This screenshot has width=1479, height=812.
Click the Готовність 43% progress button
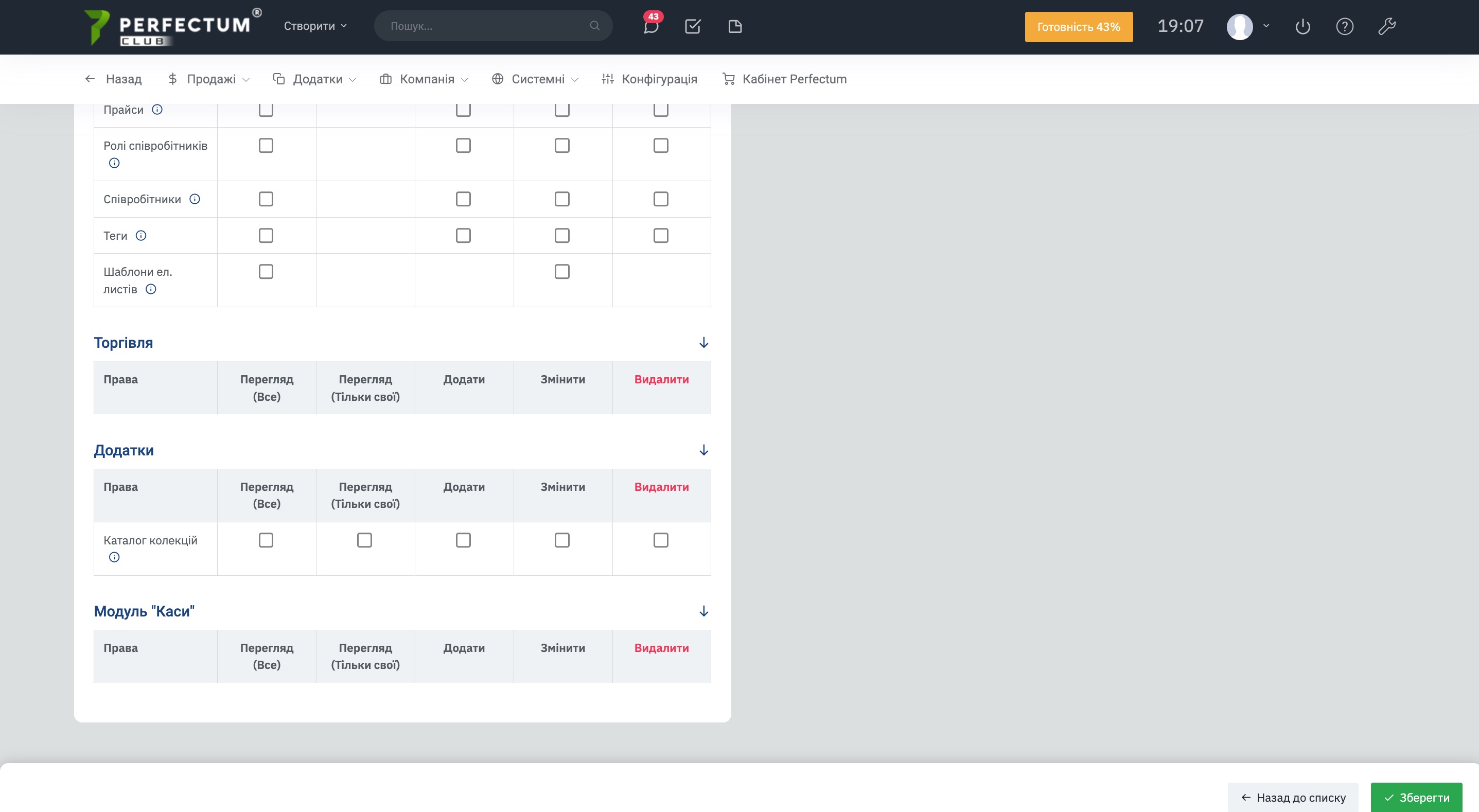click(1078, 27)
